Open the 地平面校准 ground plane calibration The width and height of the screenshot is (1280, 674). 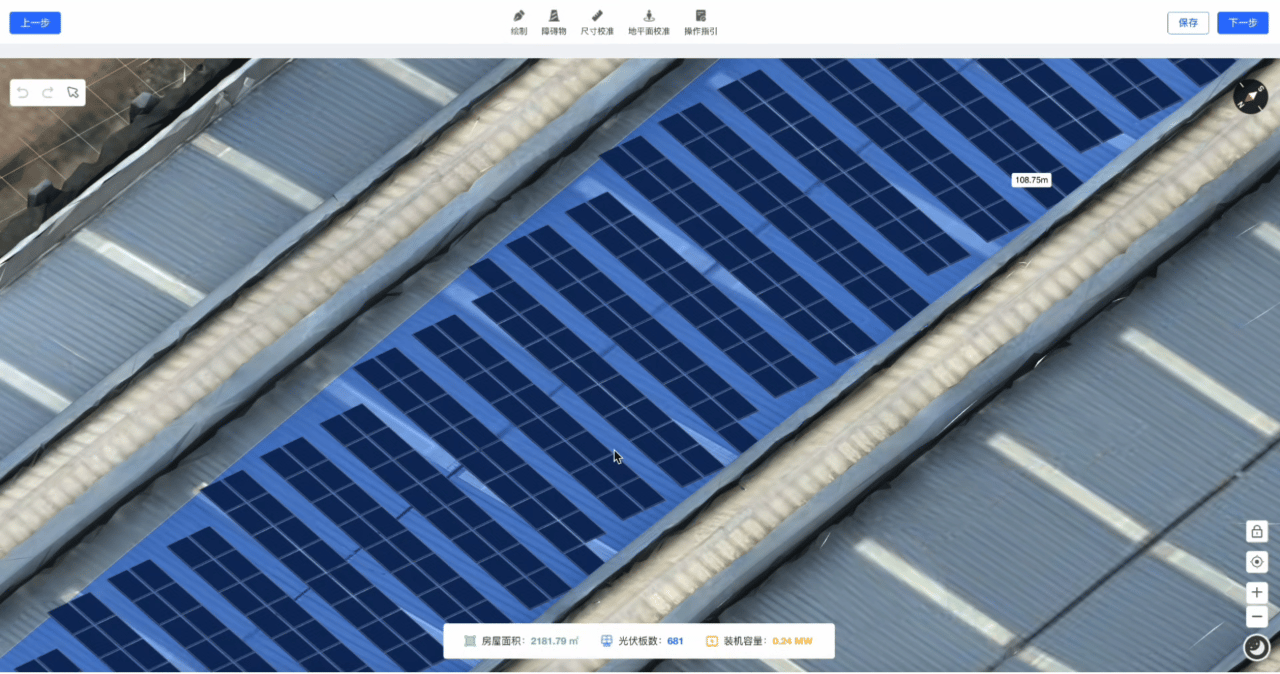point(649,22)
